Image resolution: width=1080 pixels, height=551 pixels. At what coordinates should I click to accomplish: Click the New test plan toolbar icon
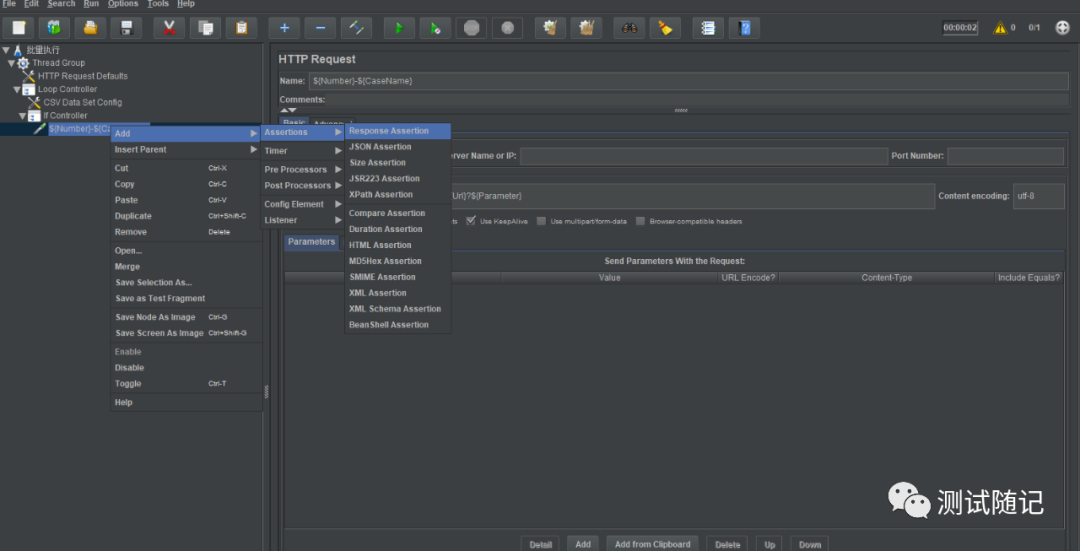pyautogui.click(x=19, y=28)
